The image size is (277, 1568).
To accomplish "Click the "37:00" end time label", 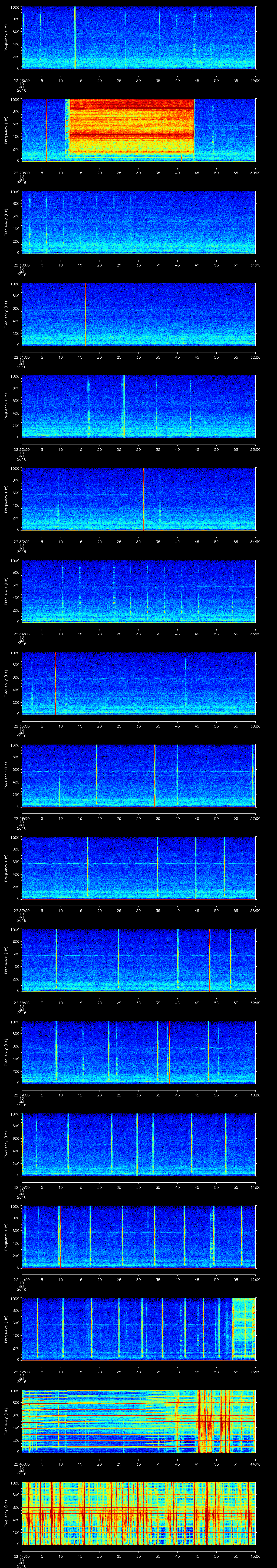I will [x=255, y=819].
